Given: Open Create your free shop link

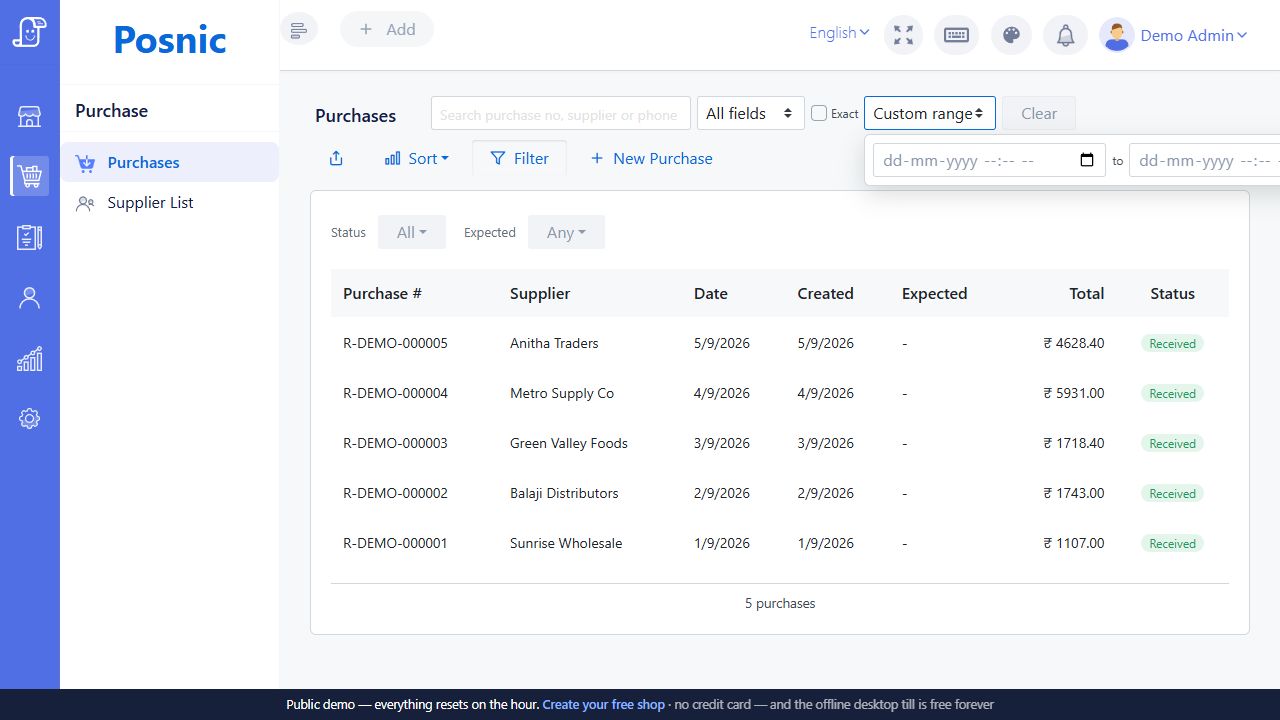Looking at the screenshot, I should pyautogui.click(x=603, y=704).
